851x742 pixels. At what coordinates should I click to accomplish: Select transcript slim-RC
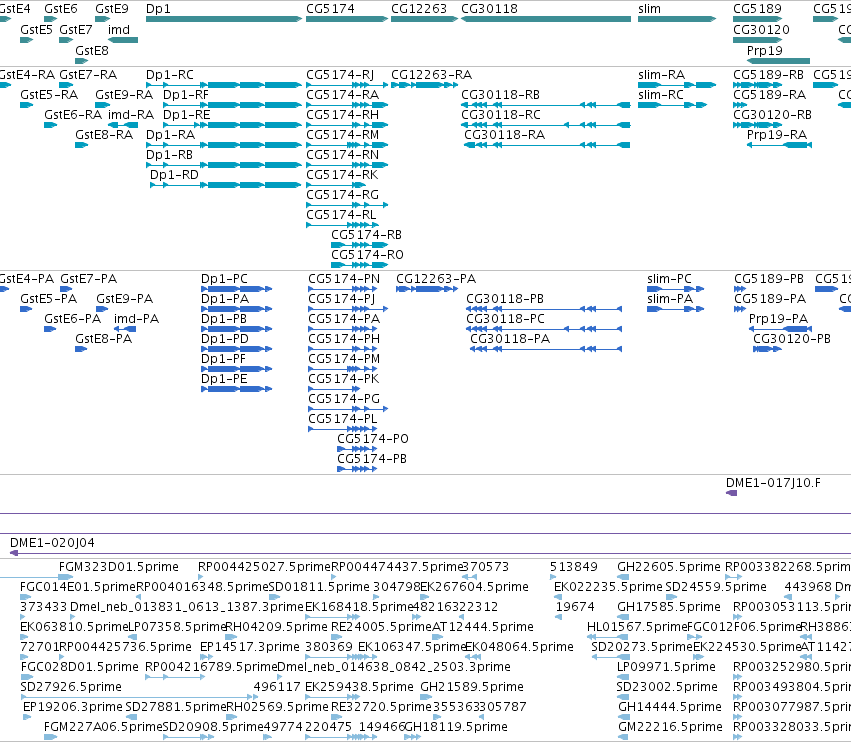coord(661,94)
